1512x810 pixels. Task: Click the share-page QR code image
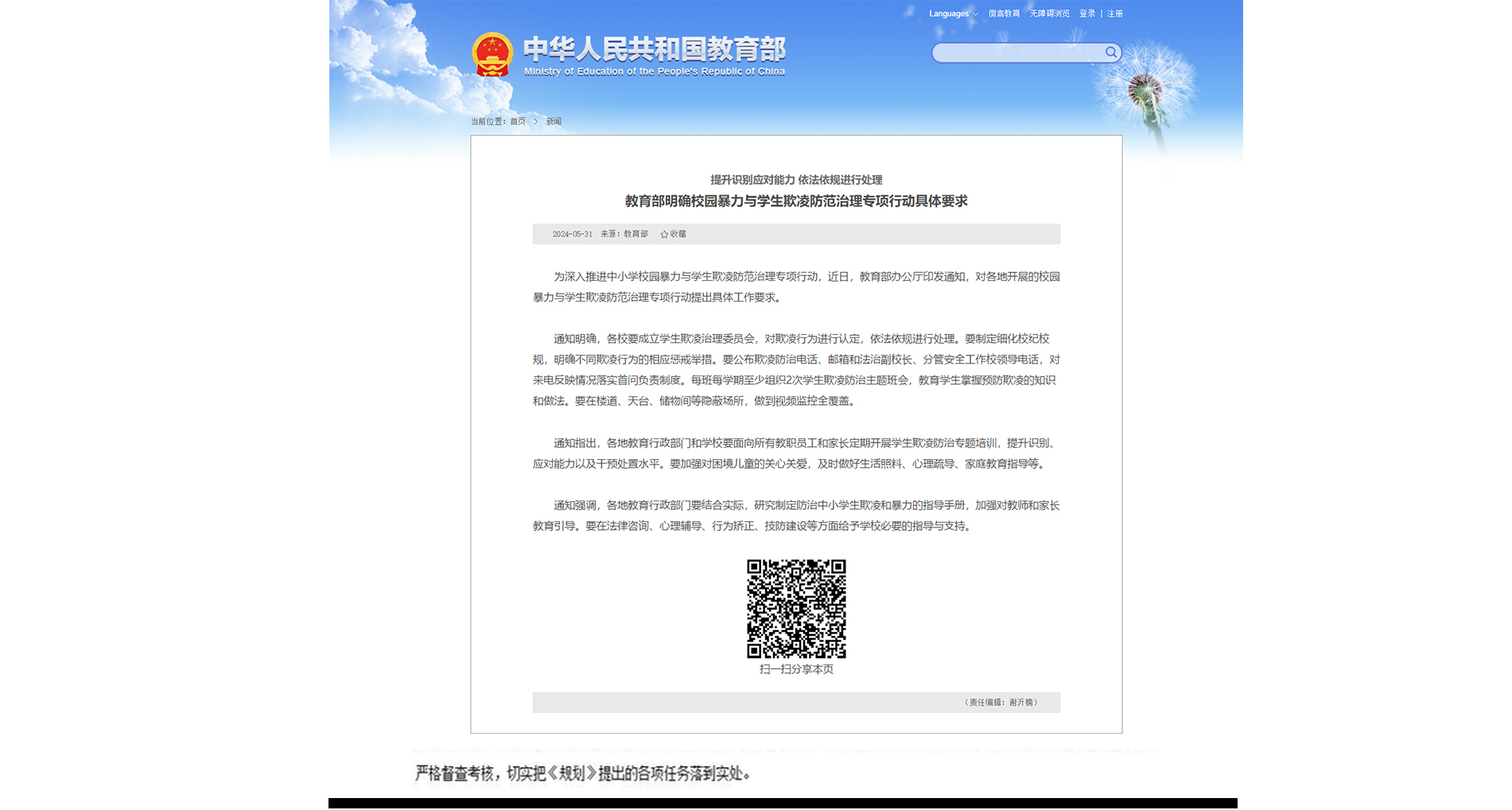click(796, 609)
